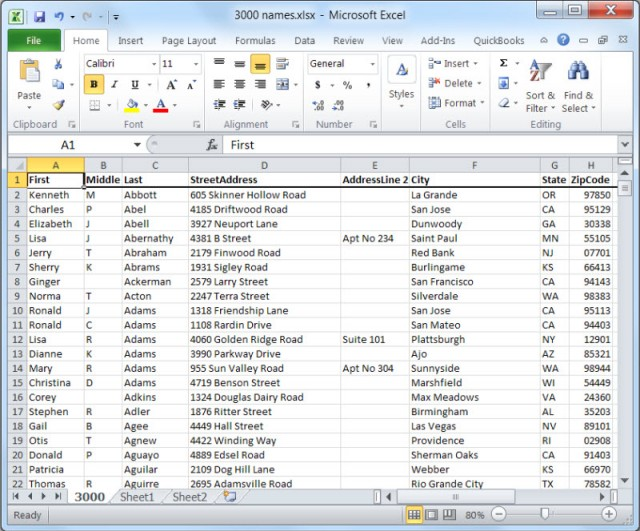Screen dimensions: 640x531
Task: Switch to the Insert ribbon tab
Action: (131, 40)
